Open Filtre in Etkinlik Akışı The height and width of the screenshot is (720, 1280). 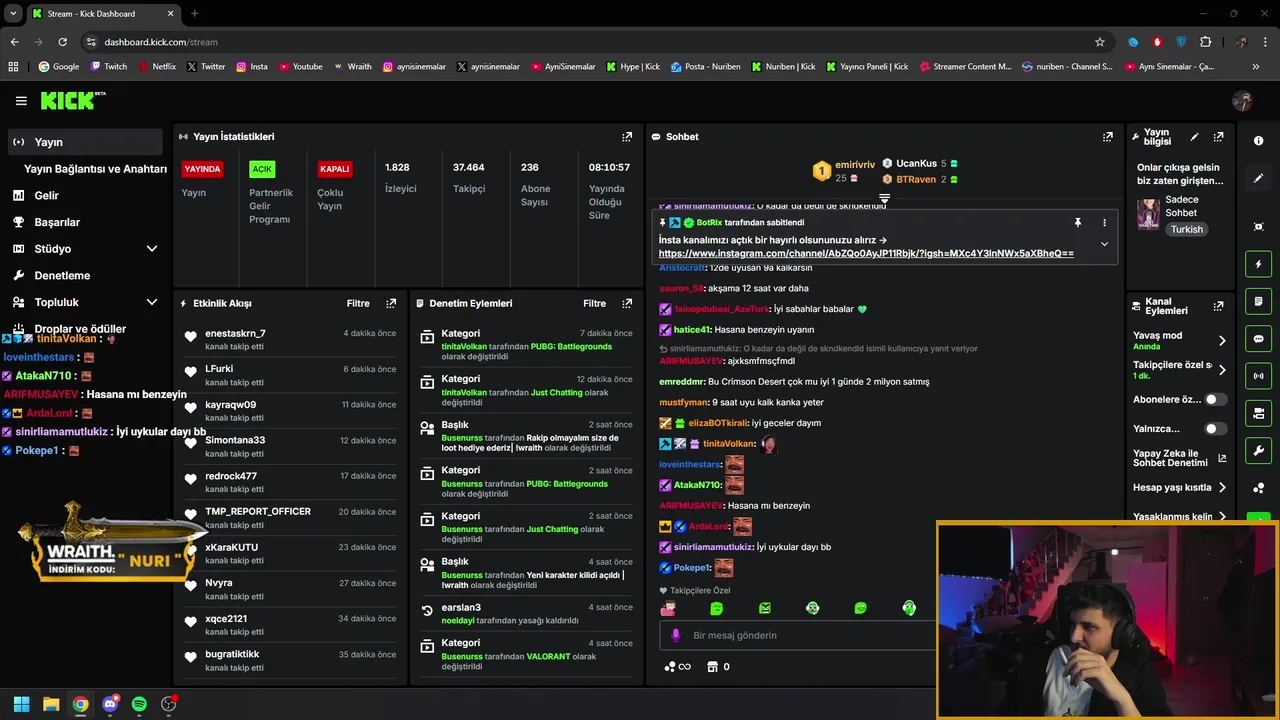358,303
